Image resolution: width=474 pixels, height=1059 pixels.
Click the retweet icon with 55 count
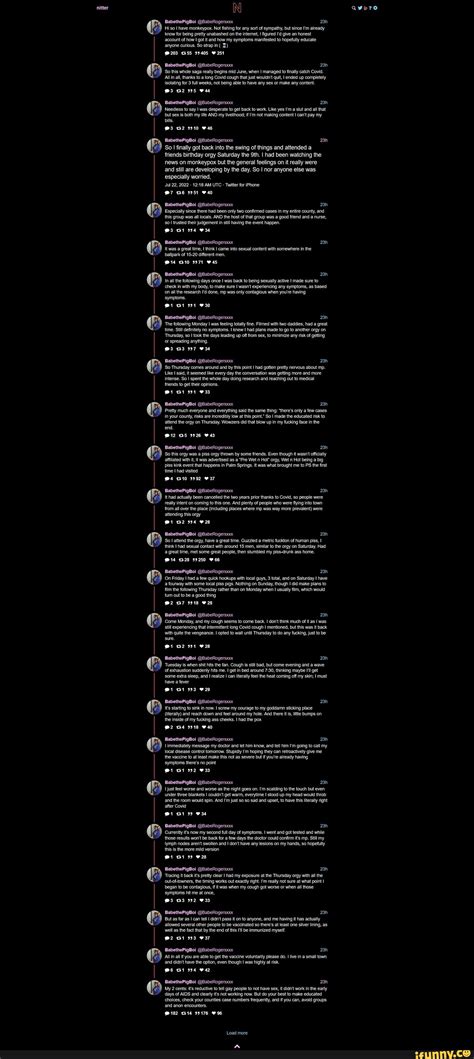coord(185,53)
